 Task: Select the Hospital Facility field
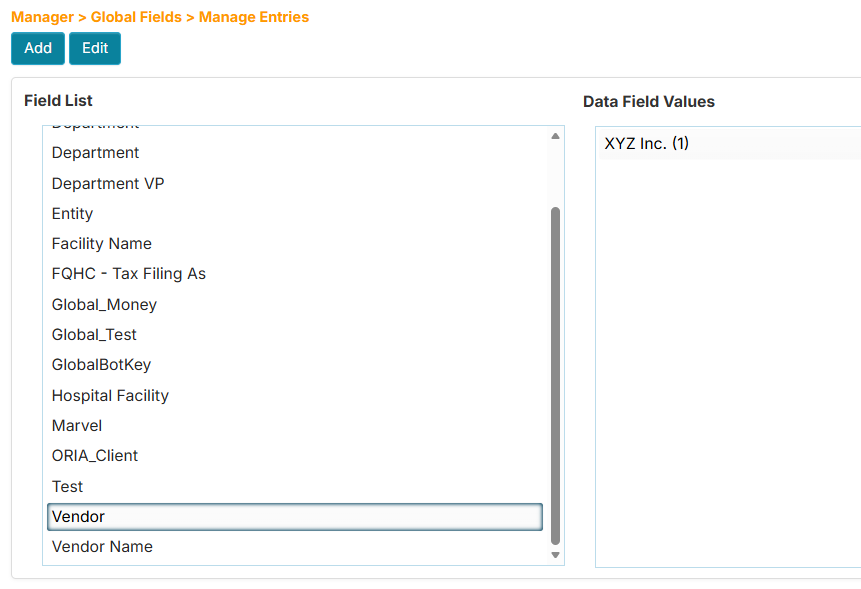(110, 395)
